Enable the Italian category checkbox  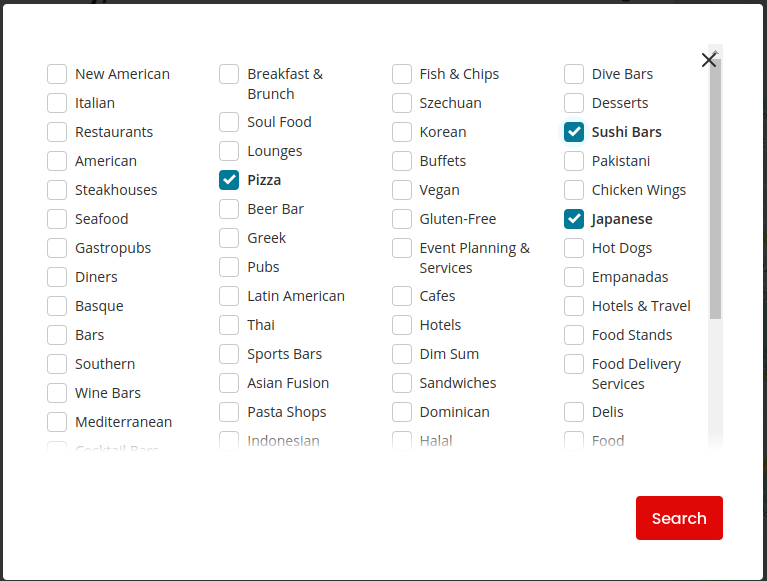click(57, 103)
